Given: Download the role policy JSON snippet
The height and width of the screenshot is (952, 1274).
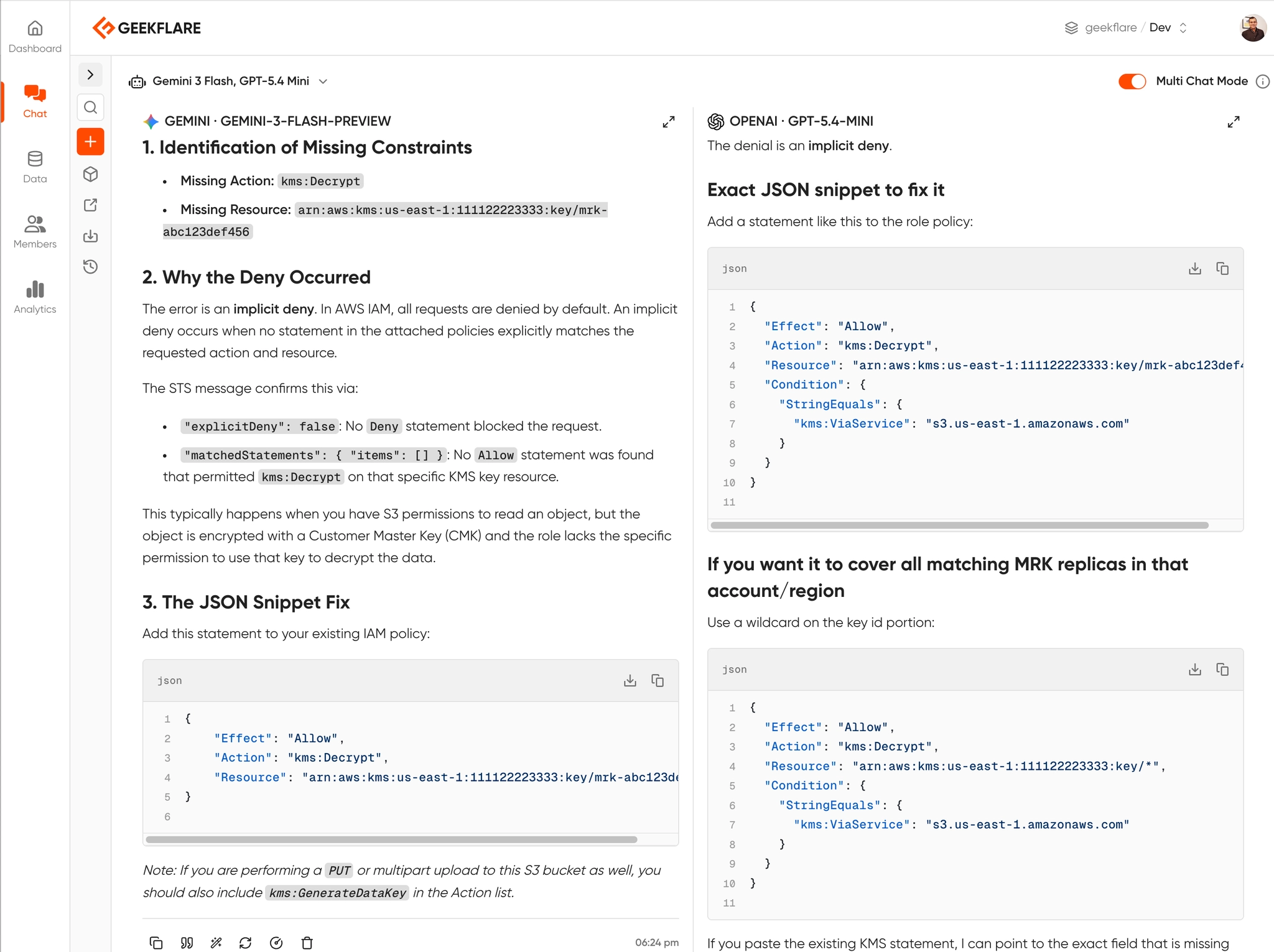Looking at the screenshot, I should tap(1194, 268).
